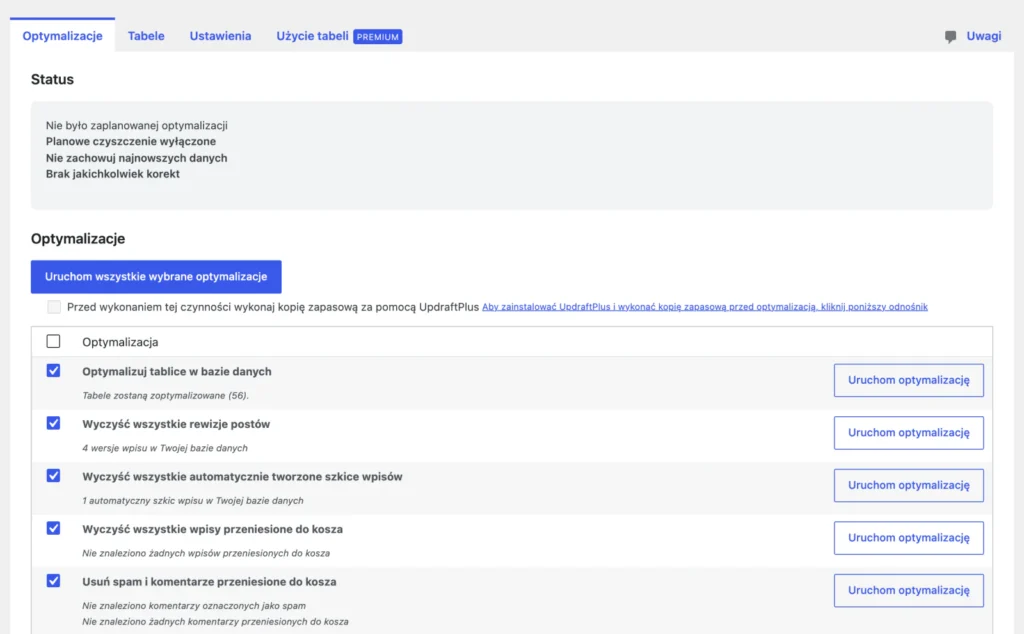
Task: Uncheck Wyczyść wszystkie rewizje postów
Action: (x=54, y=423)
